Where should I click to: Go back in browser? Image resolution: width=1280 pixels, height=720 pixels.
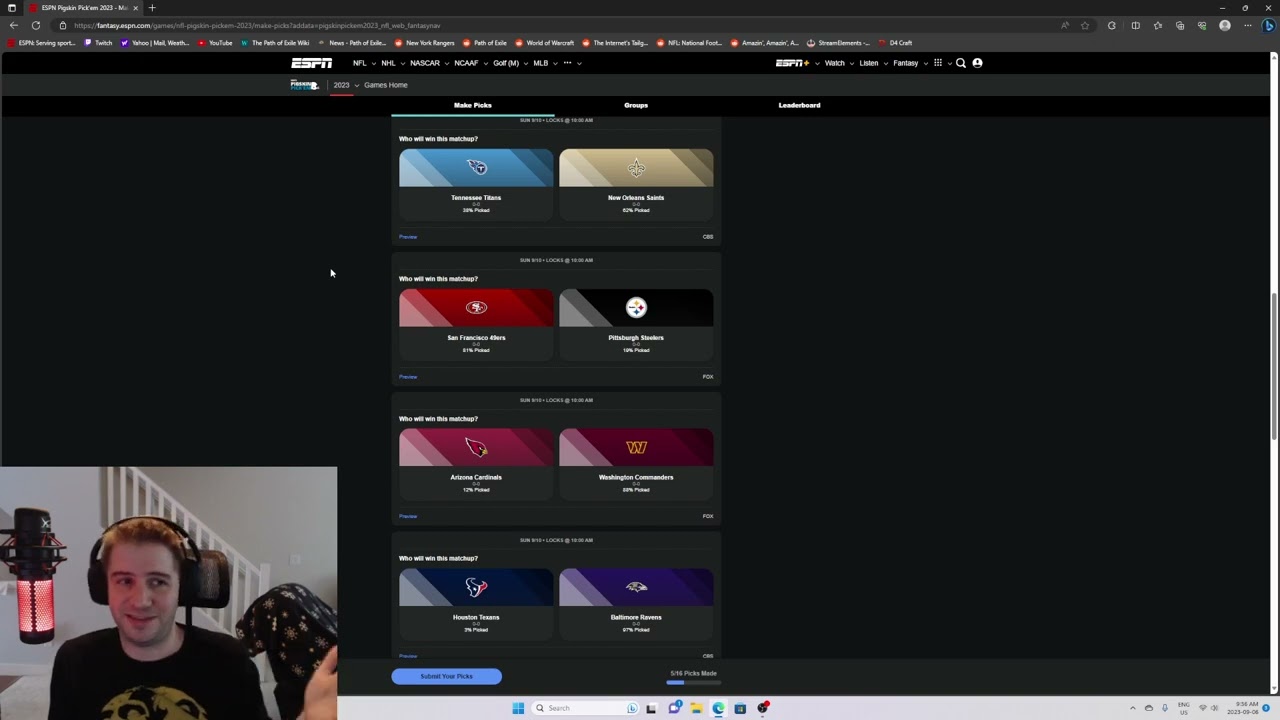click(x=13, y=25)
